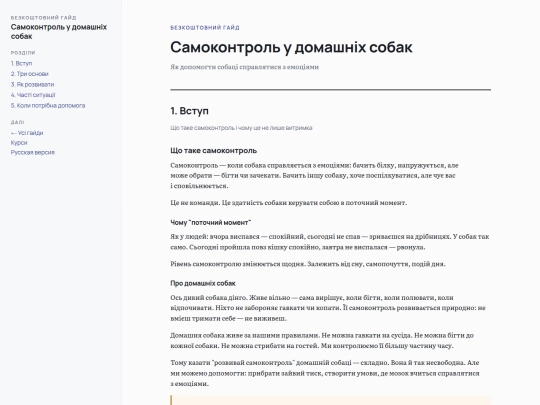Viewport: 540px width, 405px height.
Task: Click the 'ДАЛІ' sidebar label
Action: [18, 122]
